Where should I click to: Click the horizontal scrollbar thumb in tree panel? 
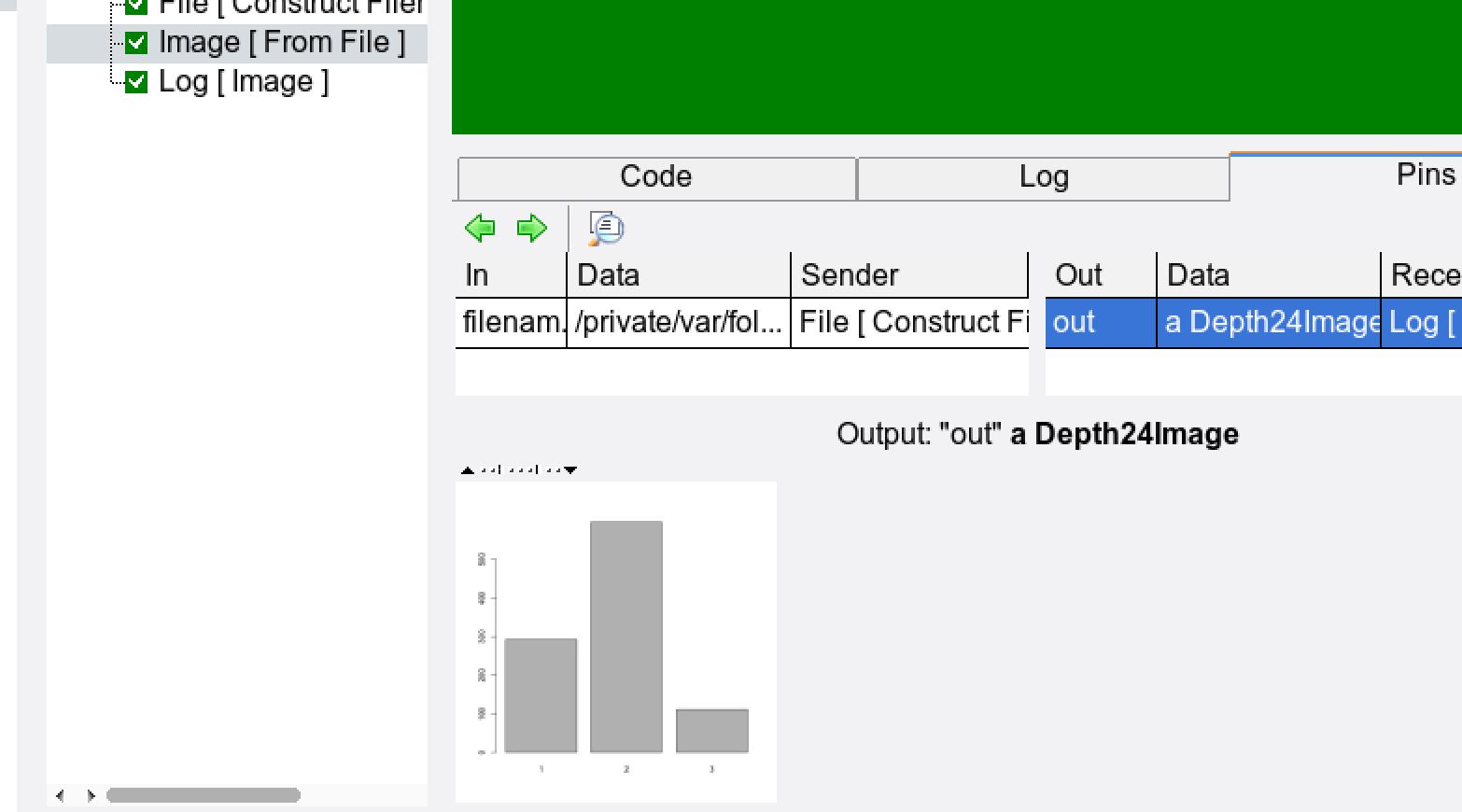(203, 795)
